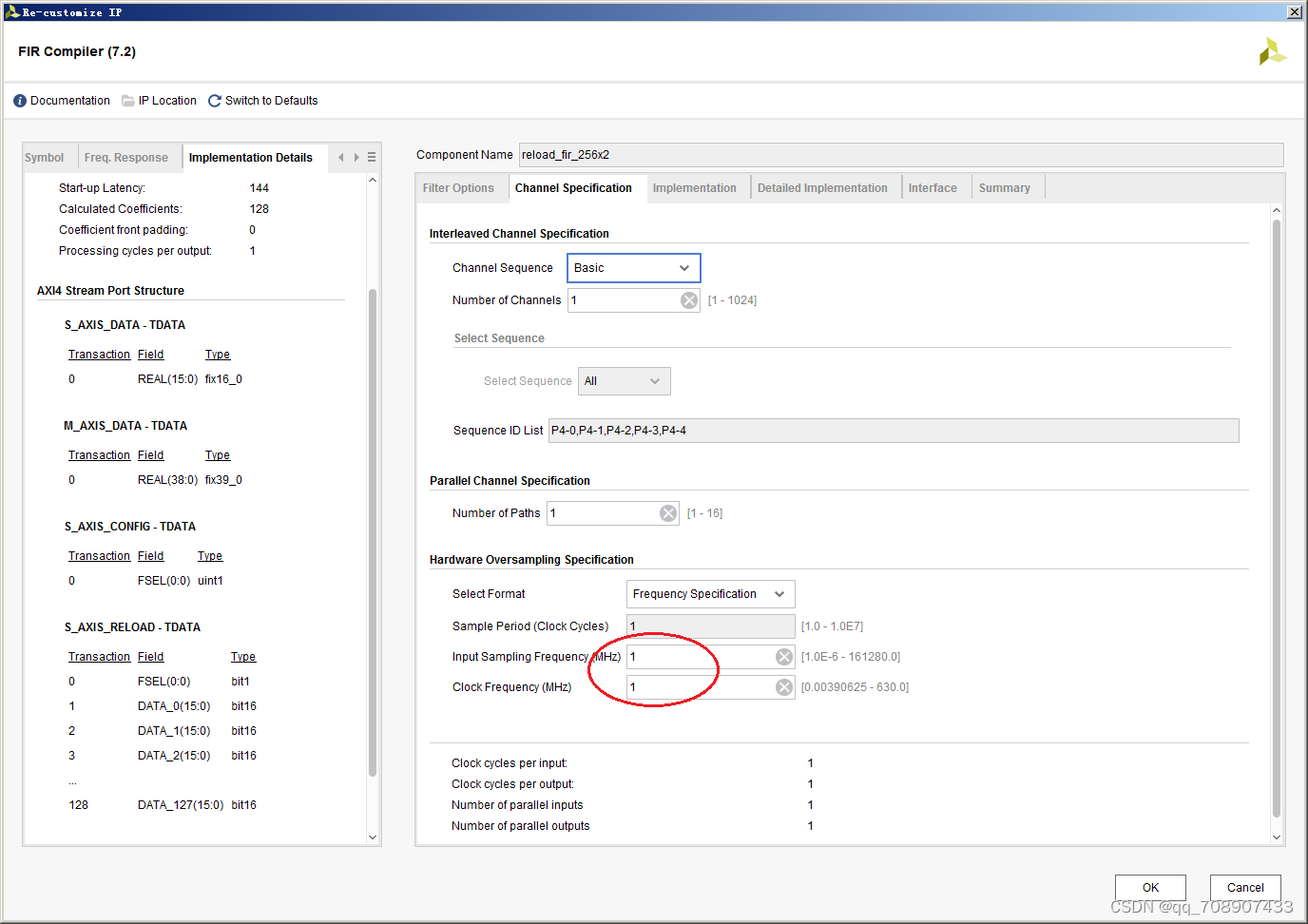Click the S_AXIS_DATA - TDATA heading
The image size is (1308, 924).
125,325
